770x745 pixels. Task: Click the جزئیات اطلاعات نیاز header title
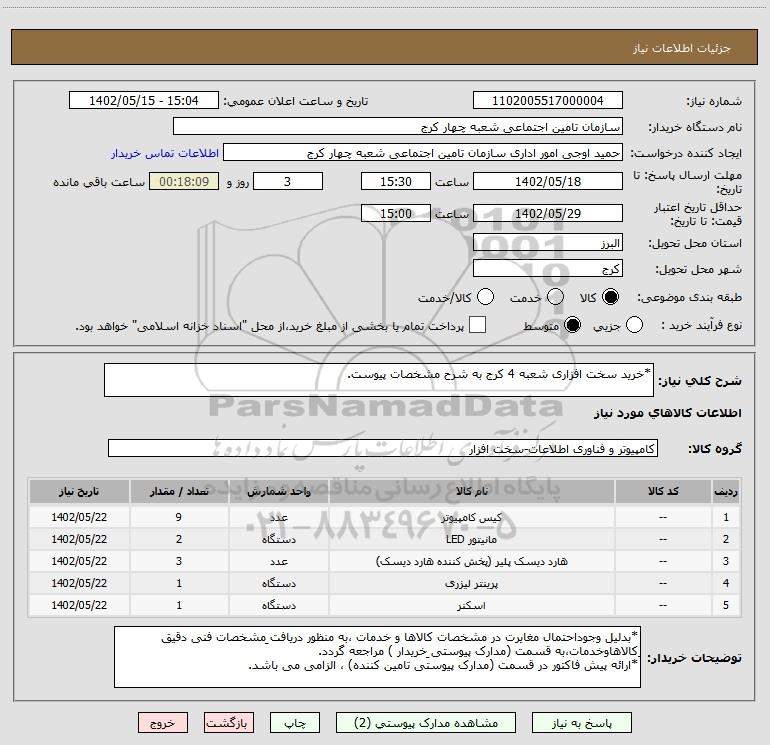tap(682, 48)
